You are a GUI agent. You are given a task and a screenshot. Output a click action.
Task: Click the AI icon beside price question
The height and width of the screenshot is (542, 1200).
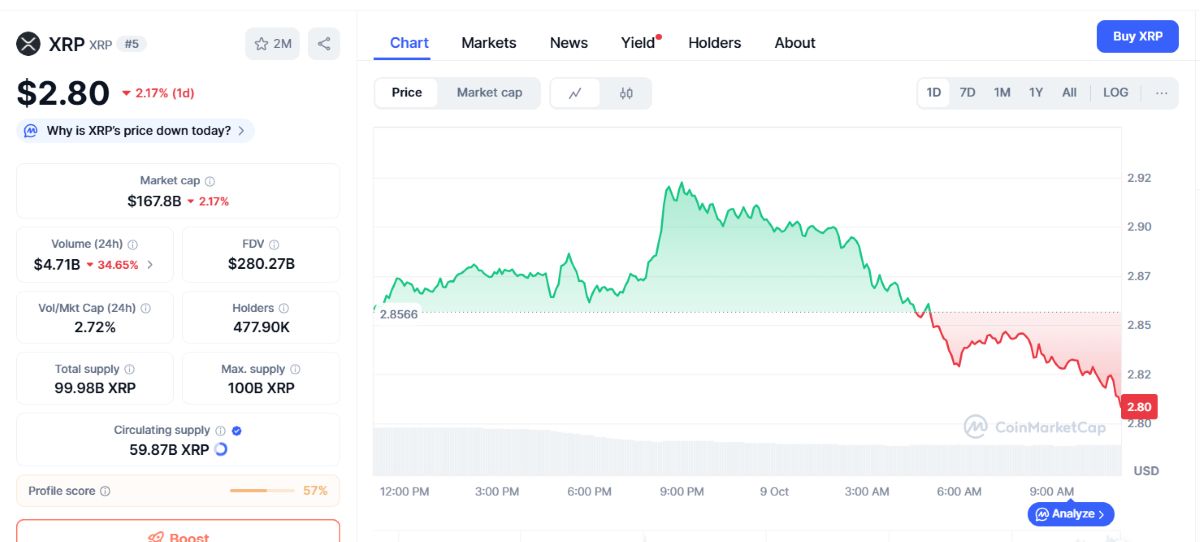coord(31,131)
